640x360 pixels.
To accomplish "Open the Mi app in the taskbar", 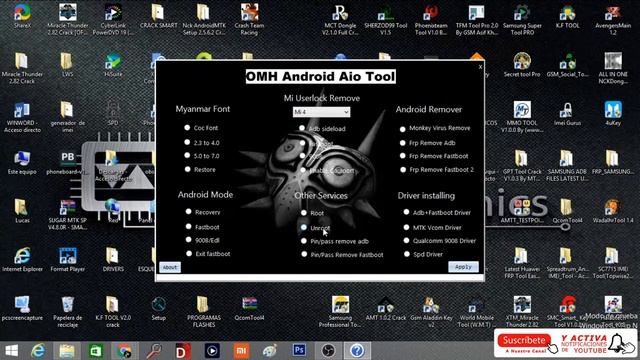I will pos(241,351).
